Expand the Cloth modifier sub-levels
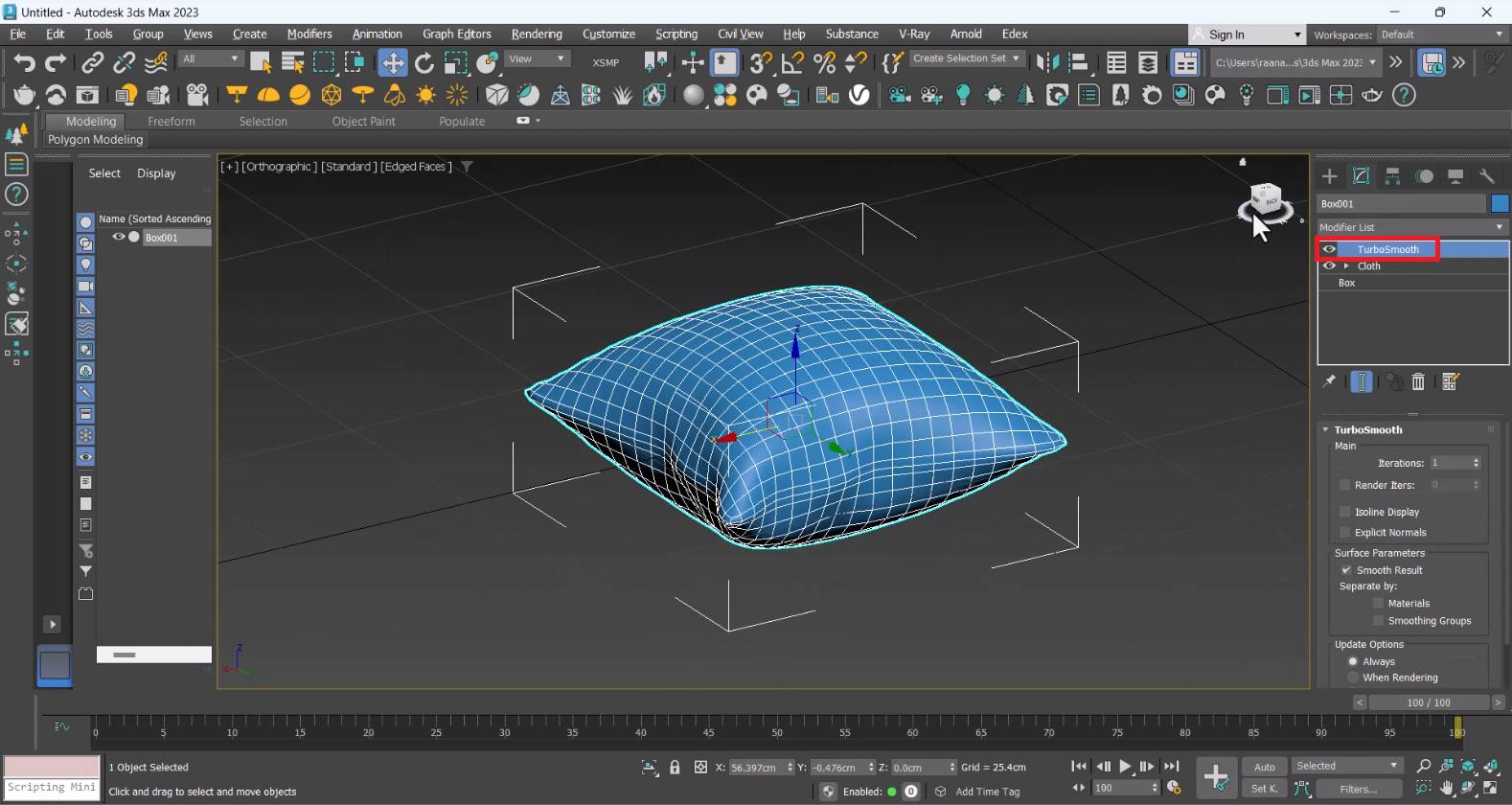This screenshot has height=805, width=1512. pyautogui.click(x=1346, y=266)
